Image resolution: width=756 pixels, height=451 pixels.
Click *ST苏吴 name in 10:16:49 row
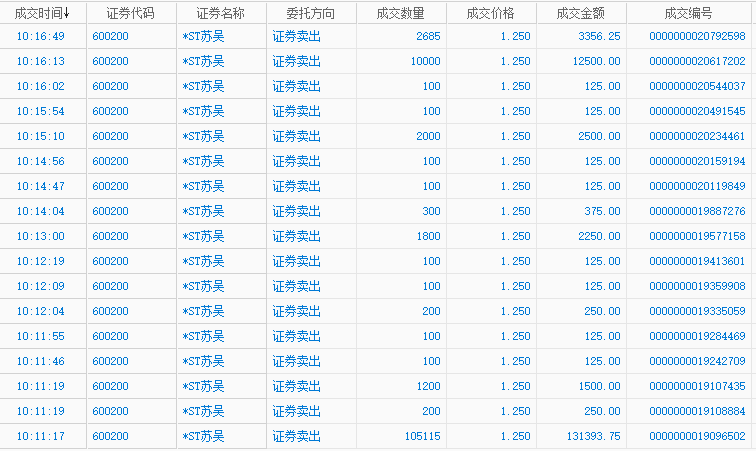203,36
